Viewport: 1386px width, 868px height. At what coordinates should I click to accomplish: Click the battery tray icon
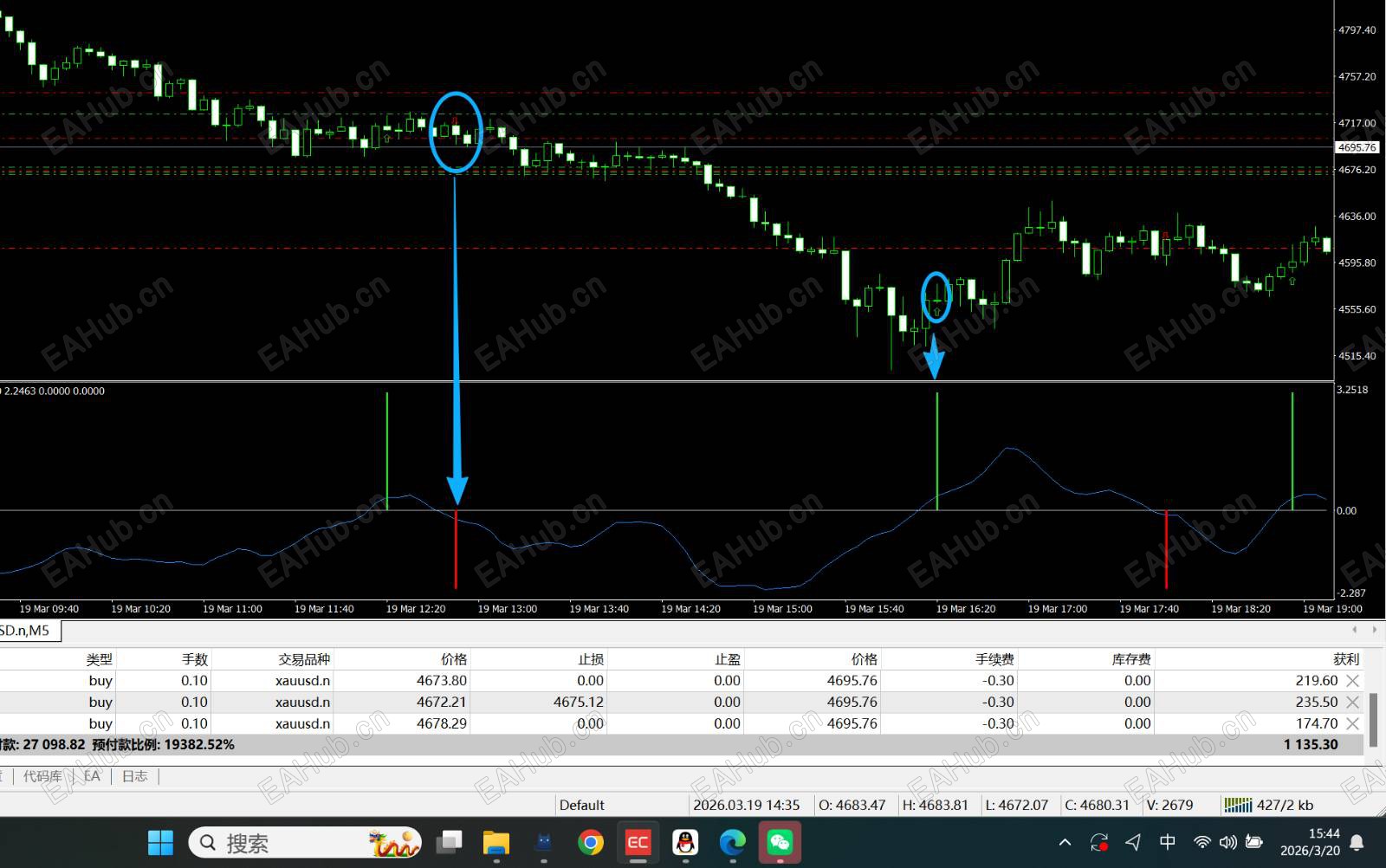[1253, 842]
